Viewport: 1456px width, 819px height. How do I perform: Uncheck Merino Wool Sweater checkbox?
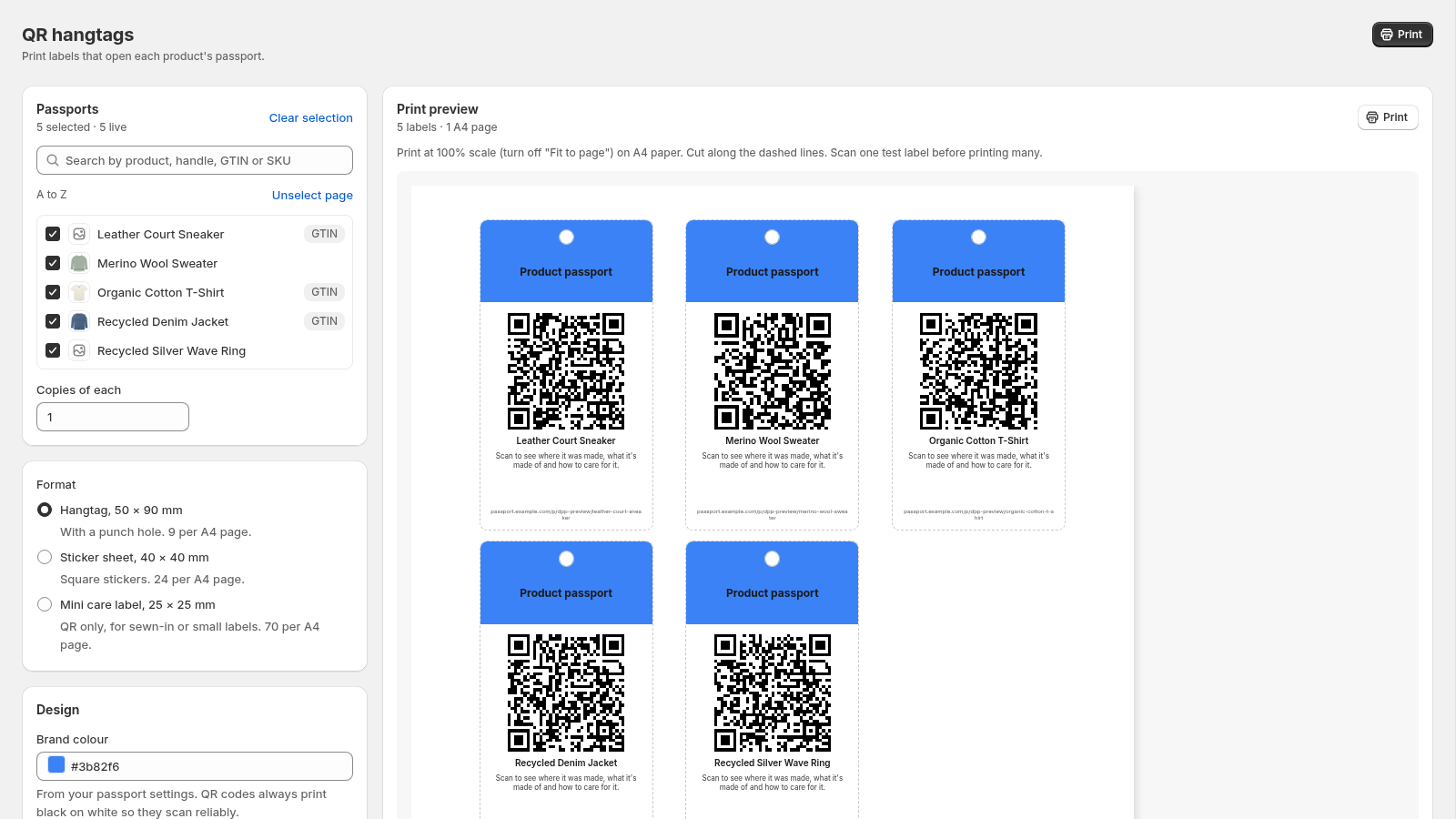pyautogui.click(x=53, y=263)
